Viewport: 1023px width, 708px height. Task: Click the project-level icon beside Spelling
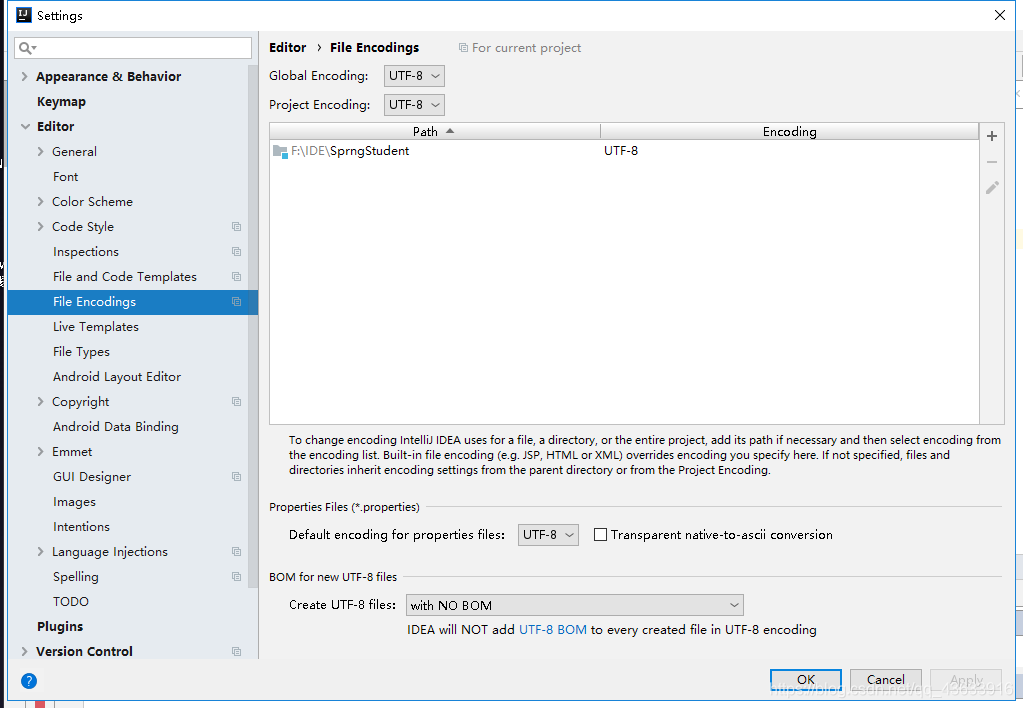coord(236,576)
